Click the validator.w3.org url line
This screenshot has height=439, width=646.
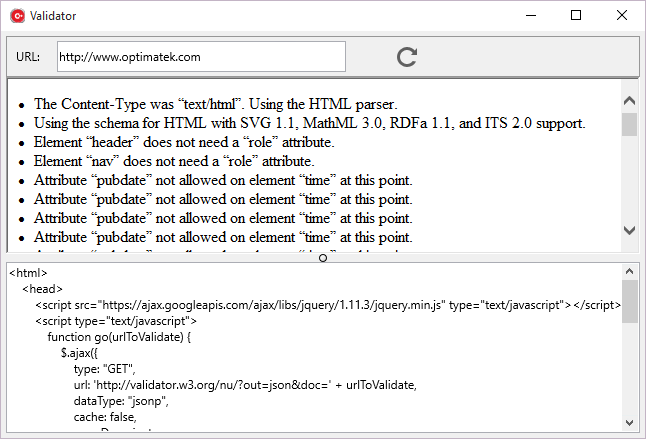click(245, 385)
